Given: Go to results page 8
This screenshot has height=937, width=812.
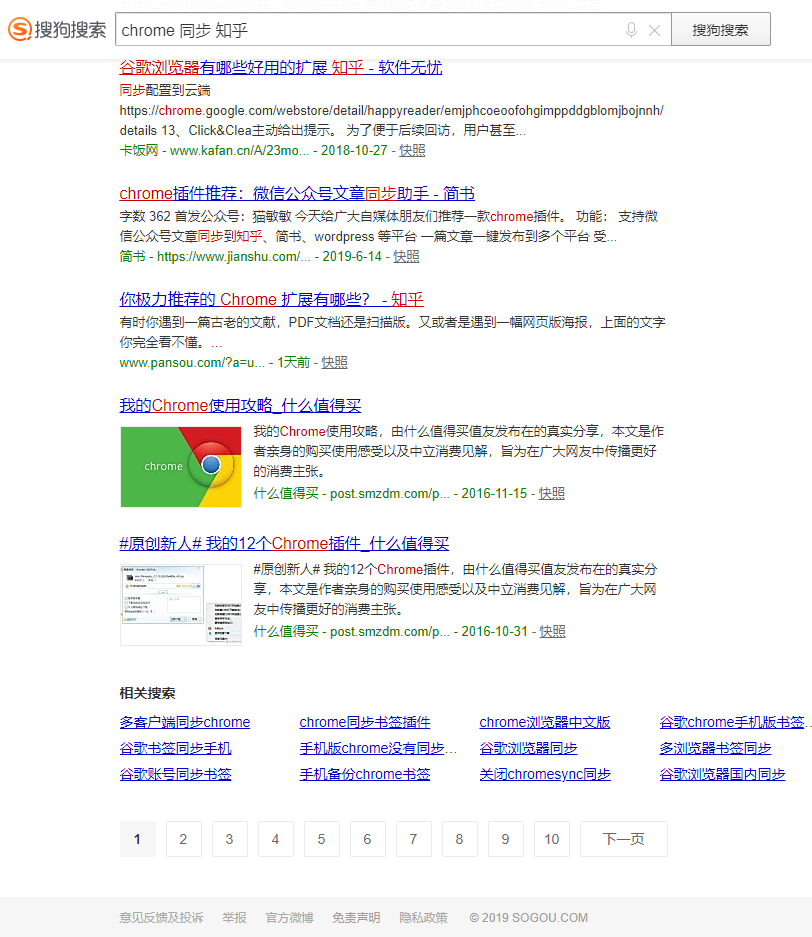Looking at the screenshot, I should point(459,839).
